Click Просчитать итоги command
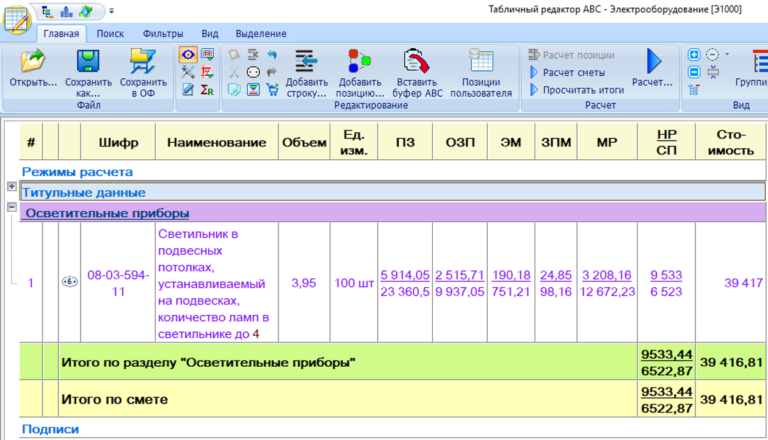 (x=577, y=90)
